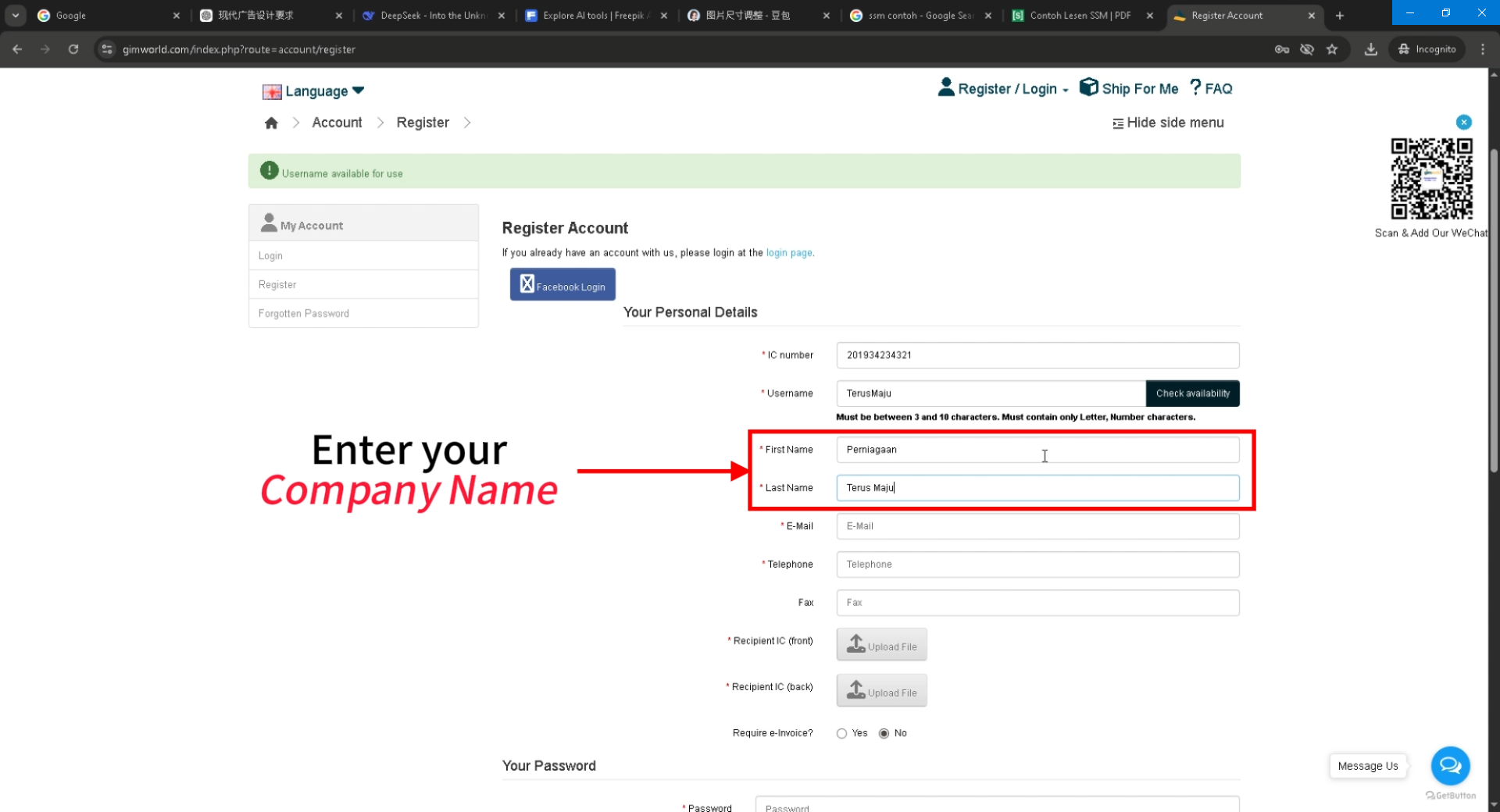This screenshot has height=812, width=1500.
Task: Open the Message Us chat bubble
Action: coord(1450,766)
